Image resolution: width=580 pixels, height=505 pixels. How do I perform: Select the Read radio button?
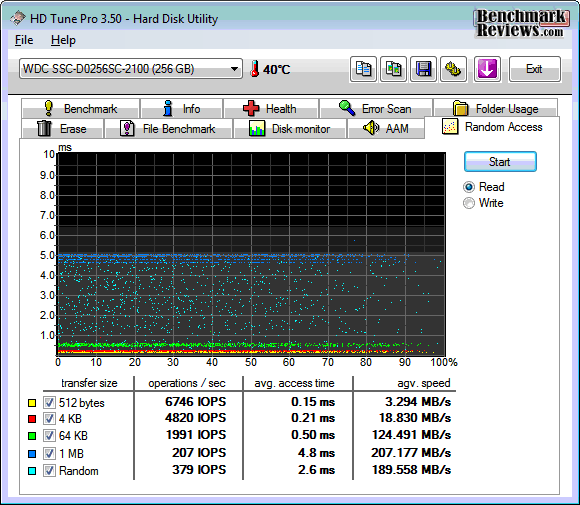click(469, 187)
